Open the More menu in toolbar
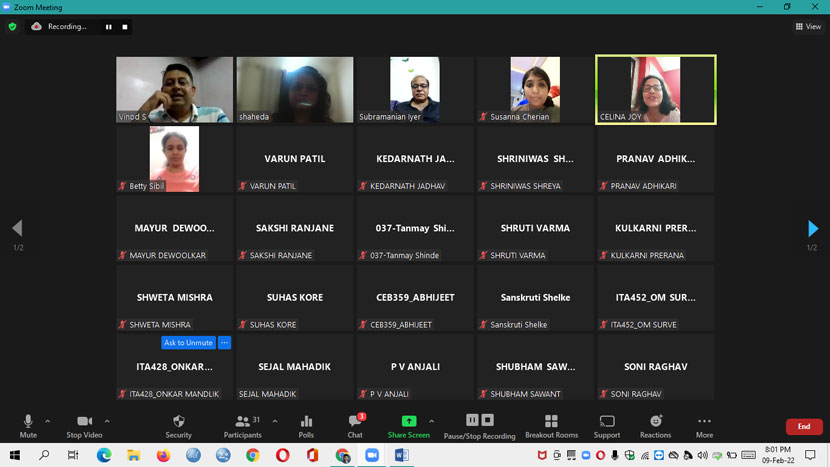 [704, 425]
